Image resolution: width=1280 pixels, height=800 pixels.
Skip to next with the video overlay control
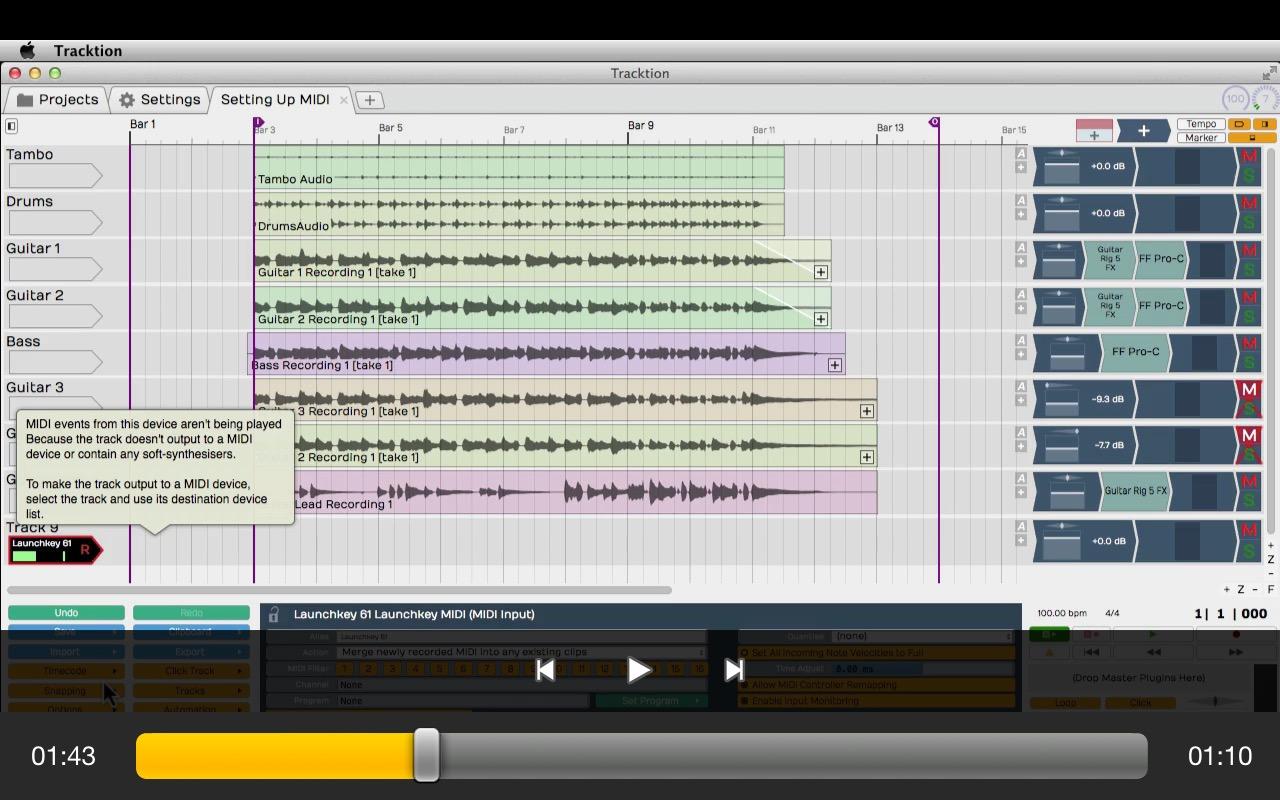[x=734, y=670]
